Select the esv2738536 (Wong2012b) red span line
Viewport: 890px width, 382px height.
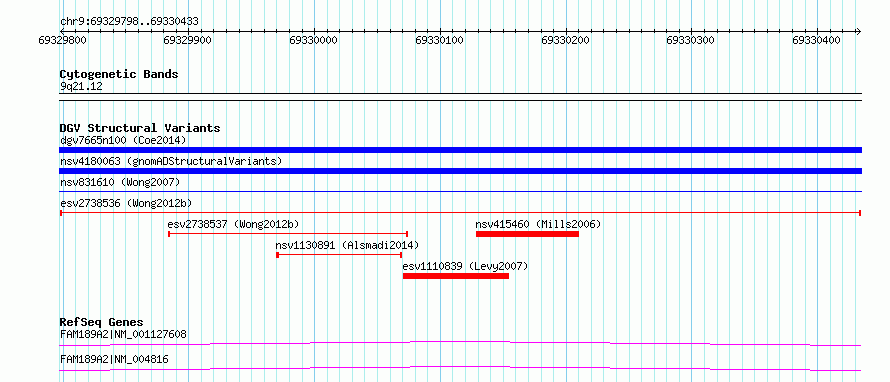pyautogui.click(x=460, y=212)
